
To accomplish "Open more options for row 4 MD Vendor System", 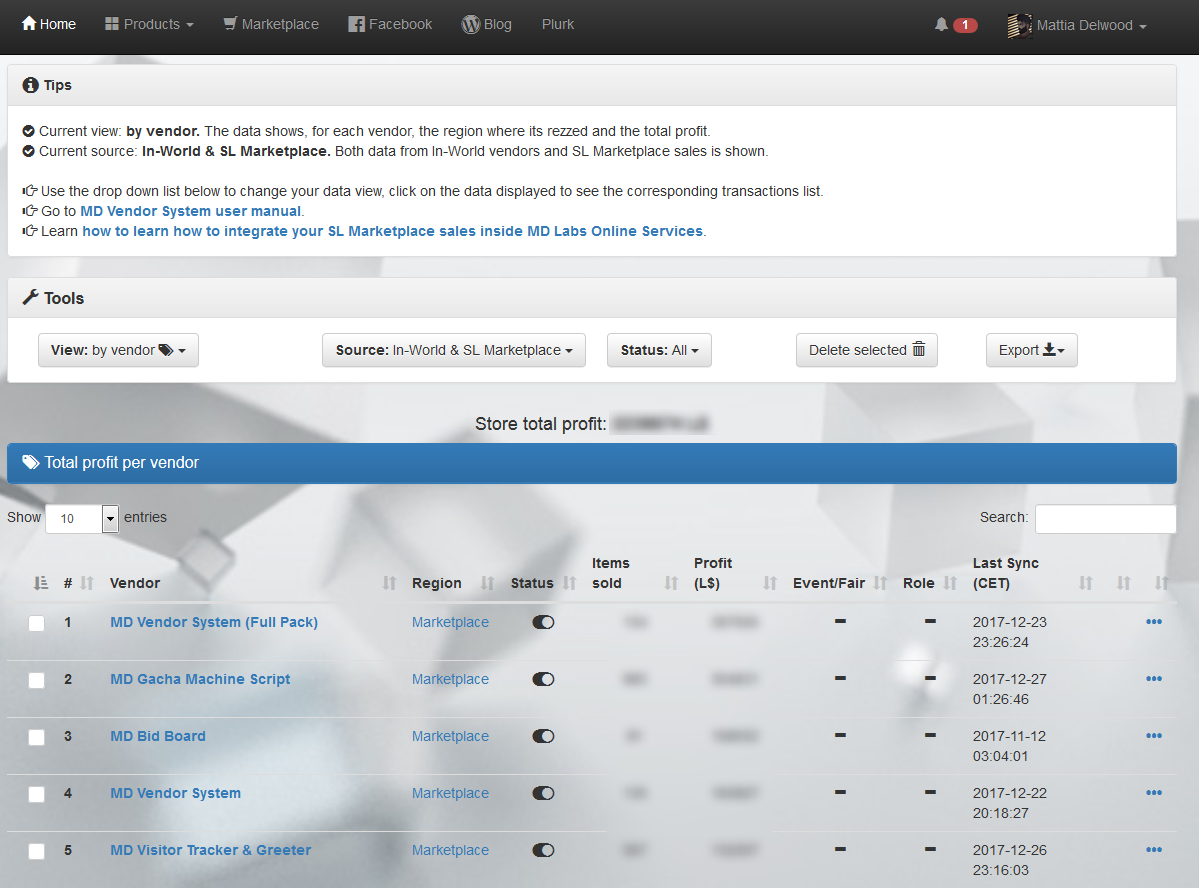I will 1154,793.
